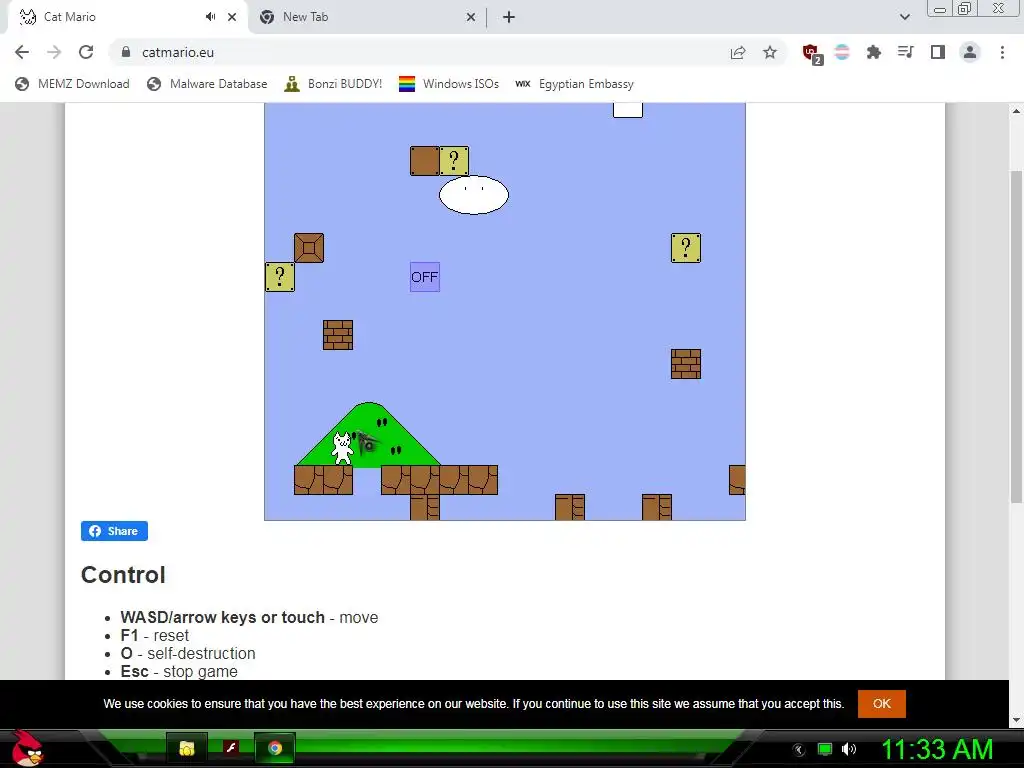The height and width of the screenshot is (768, 1024).
Task: Click the "WASD/arrow keys or touch" text
Action: [x=222, y=617]
